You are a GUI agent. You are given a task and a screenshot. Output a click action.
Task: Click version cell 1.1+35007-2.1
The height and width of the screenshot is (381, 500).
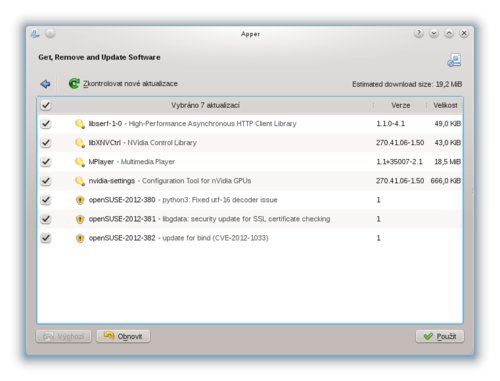click(x=399, y=162)
